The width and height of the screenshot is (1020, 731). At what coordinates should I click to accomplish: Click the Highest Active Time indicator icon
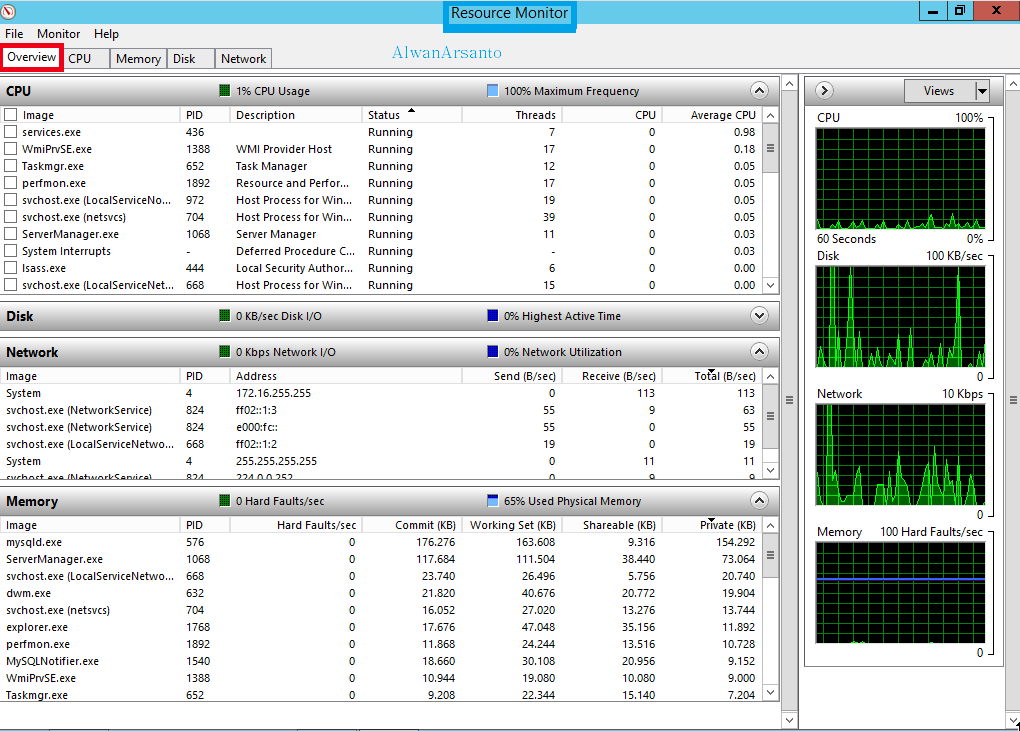490,316
